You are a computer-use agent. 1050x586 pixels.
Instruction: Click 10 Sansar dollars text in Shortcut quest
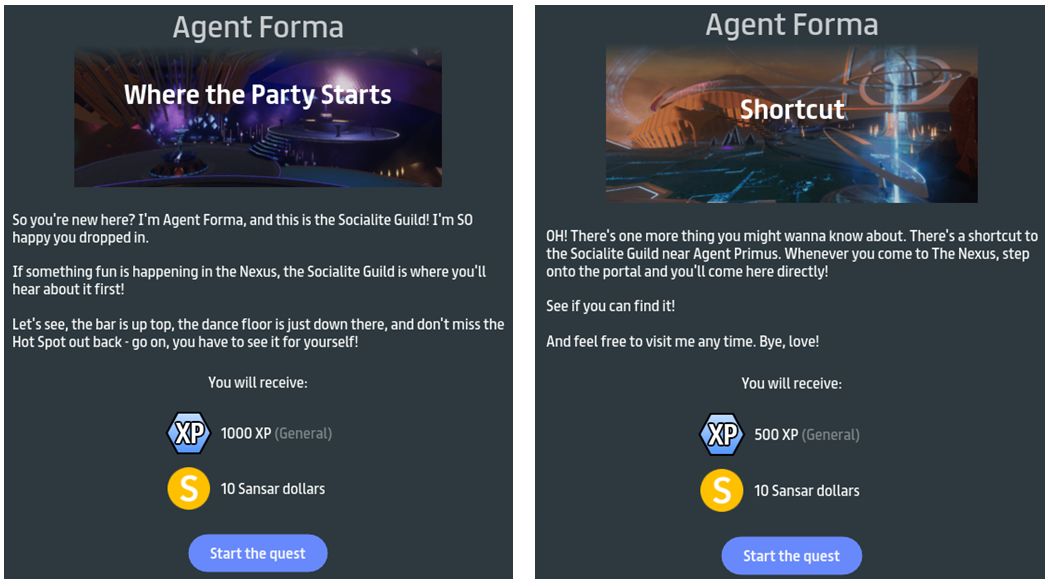(806, 490)
